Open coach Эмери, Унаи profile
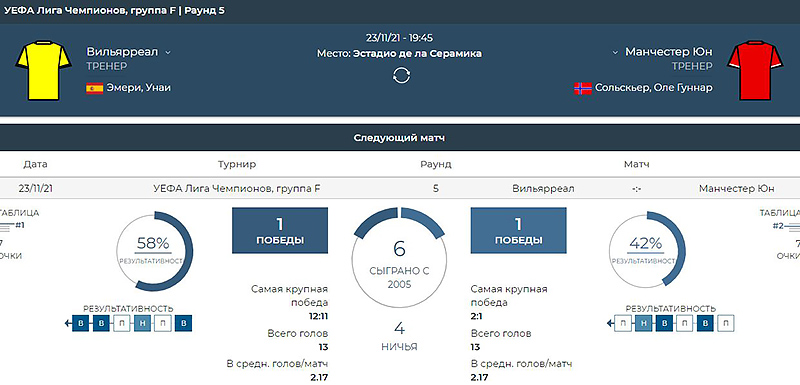 click(x=138, y=88)
